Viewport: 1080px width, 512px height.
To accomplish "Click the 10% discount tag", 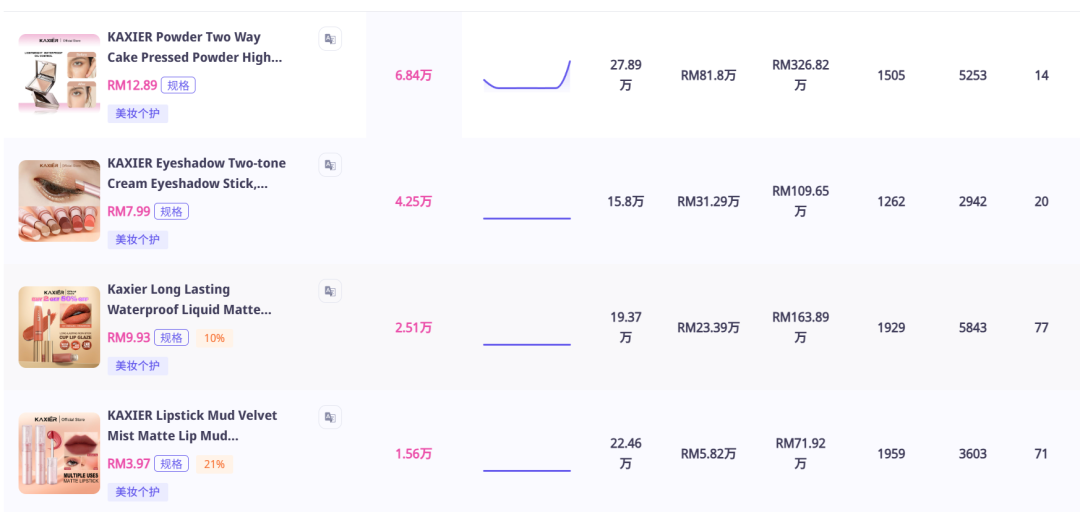I will pyautogui.click(x=214, y=338).
